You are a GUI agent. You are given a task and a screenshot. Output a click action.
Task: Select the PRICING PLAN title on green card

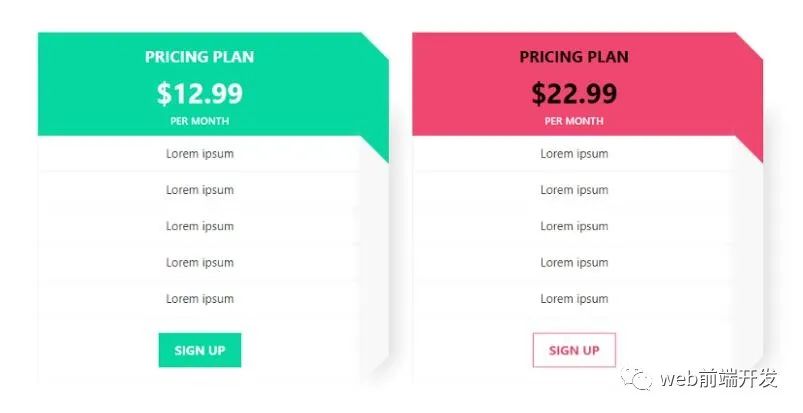[199, 57]
